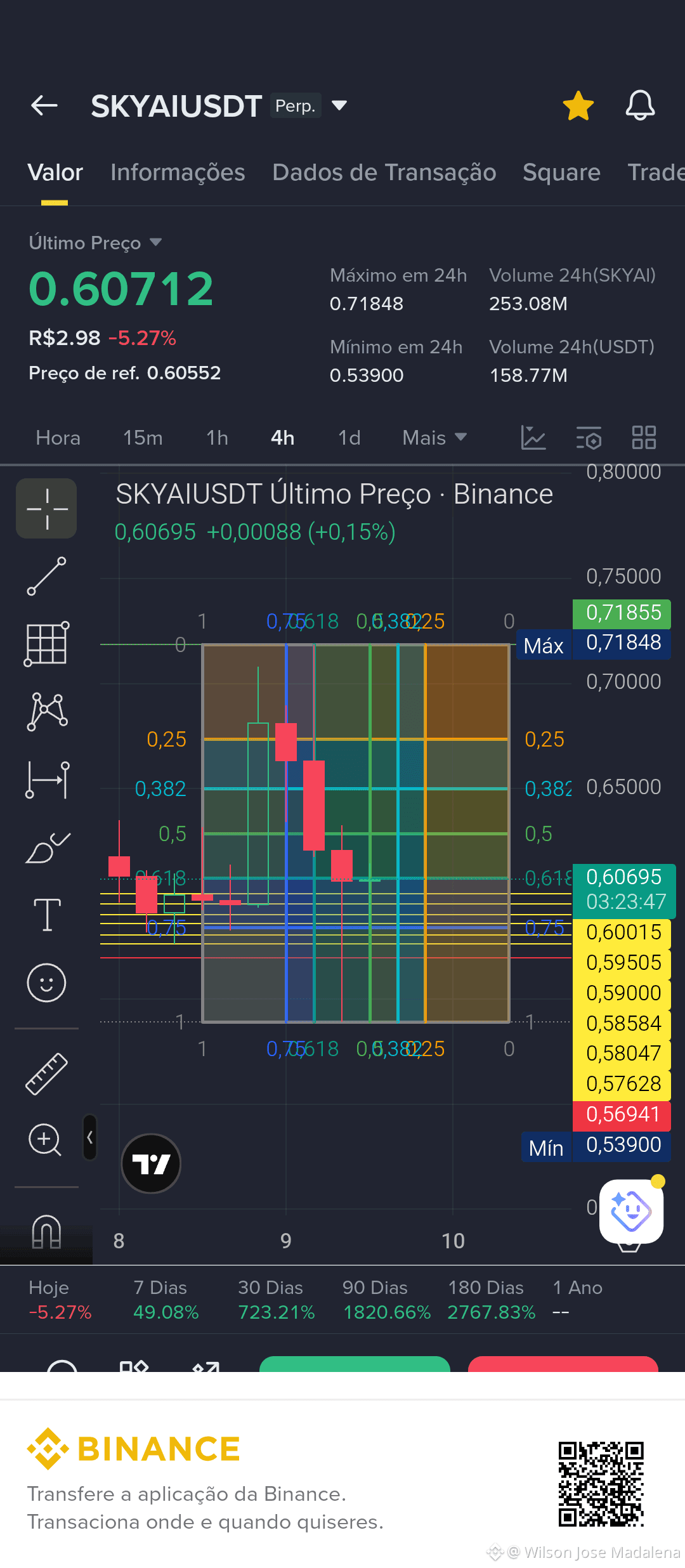The width and height of the screenshot is (685, 1568).
Task: Select the trend line drawing tool
Action: coord(46,576)
